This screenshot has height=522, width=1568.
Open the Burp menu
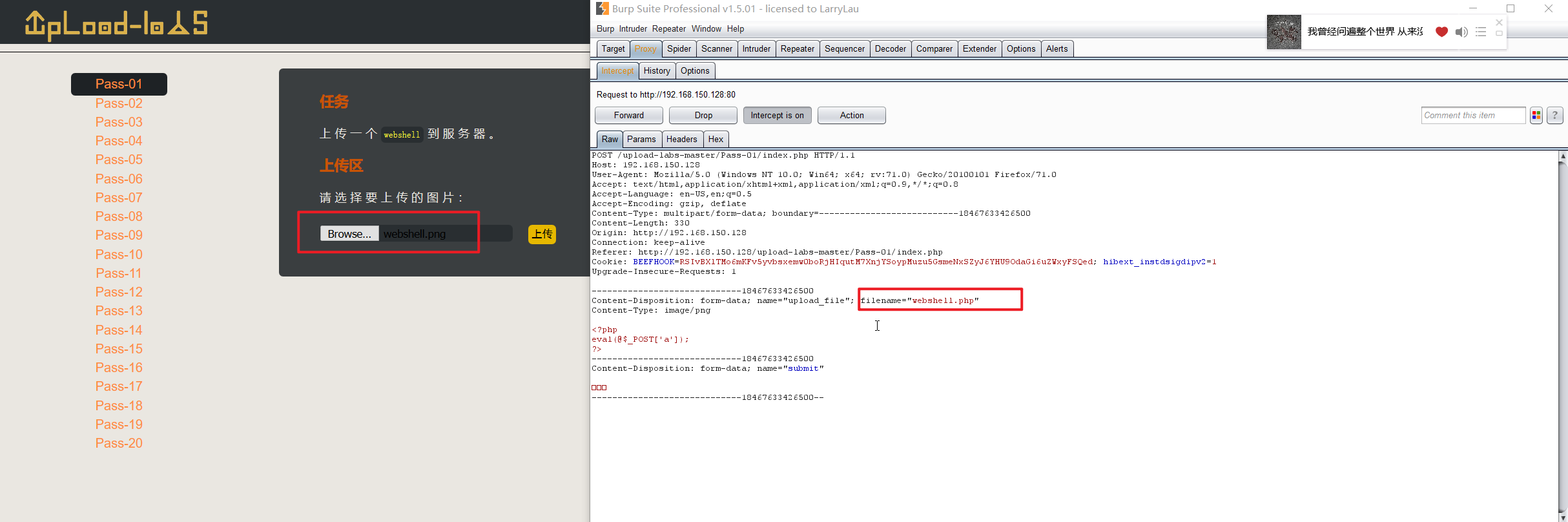pos(605,29)
